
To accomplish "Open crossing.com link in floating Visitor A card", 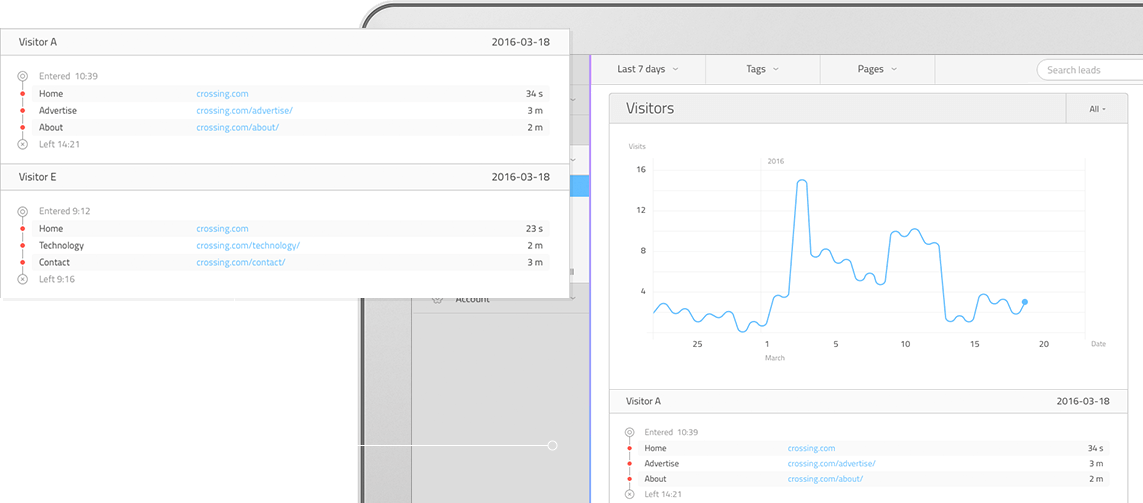I will point(222,94).
